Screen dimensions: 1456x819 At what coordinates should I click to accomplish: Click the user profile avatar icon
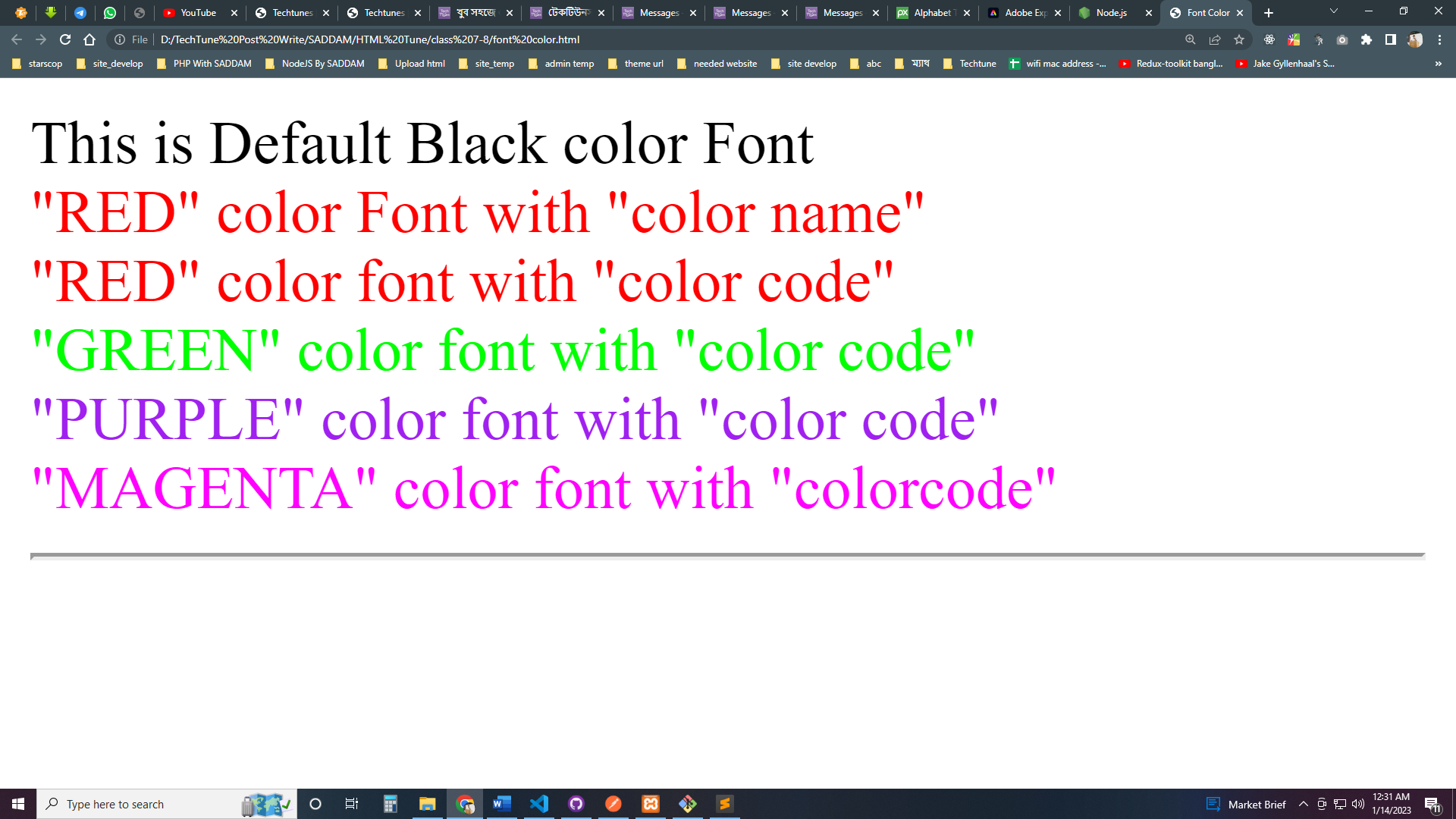click(1415, 39)
